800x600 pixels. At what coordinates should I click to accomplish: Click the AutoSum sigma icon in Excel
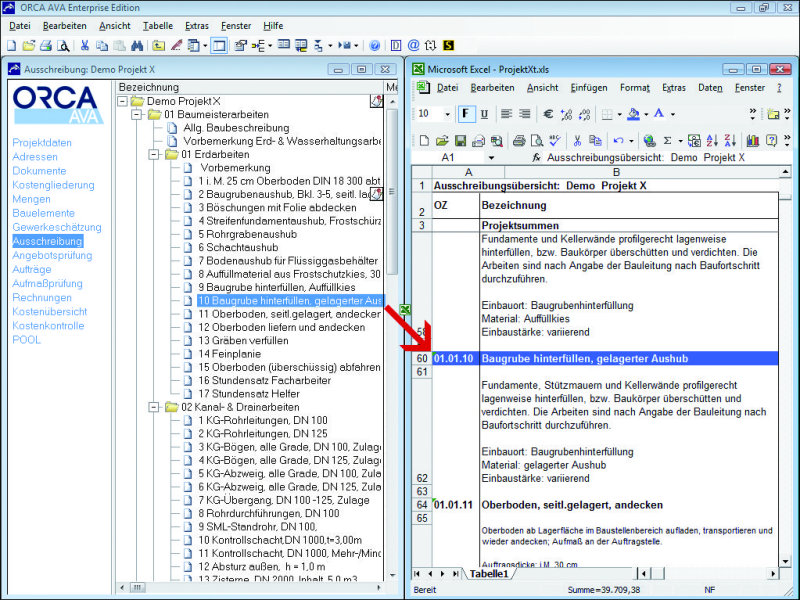pos(667,141)
